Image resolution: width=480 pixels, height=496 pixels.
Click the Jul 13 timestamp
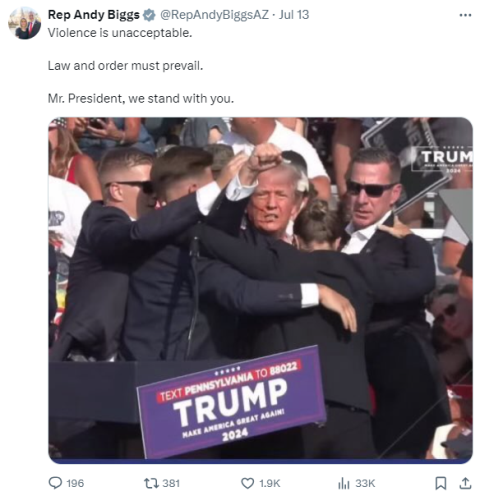click(294, 15)
